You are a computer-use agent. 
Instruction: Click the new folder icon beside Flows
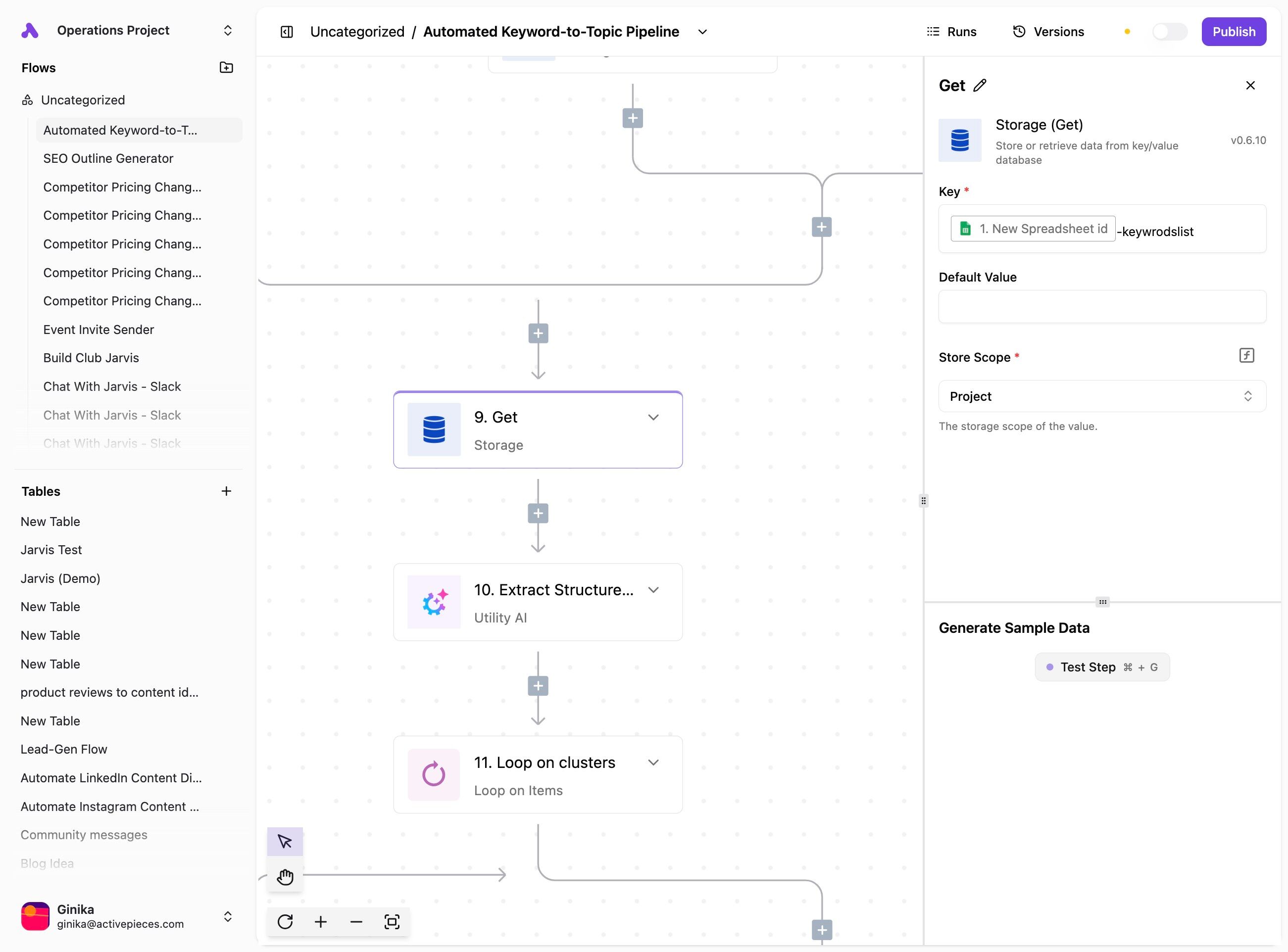(x=227, y=67)
